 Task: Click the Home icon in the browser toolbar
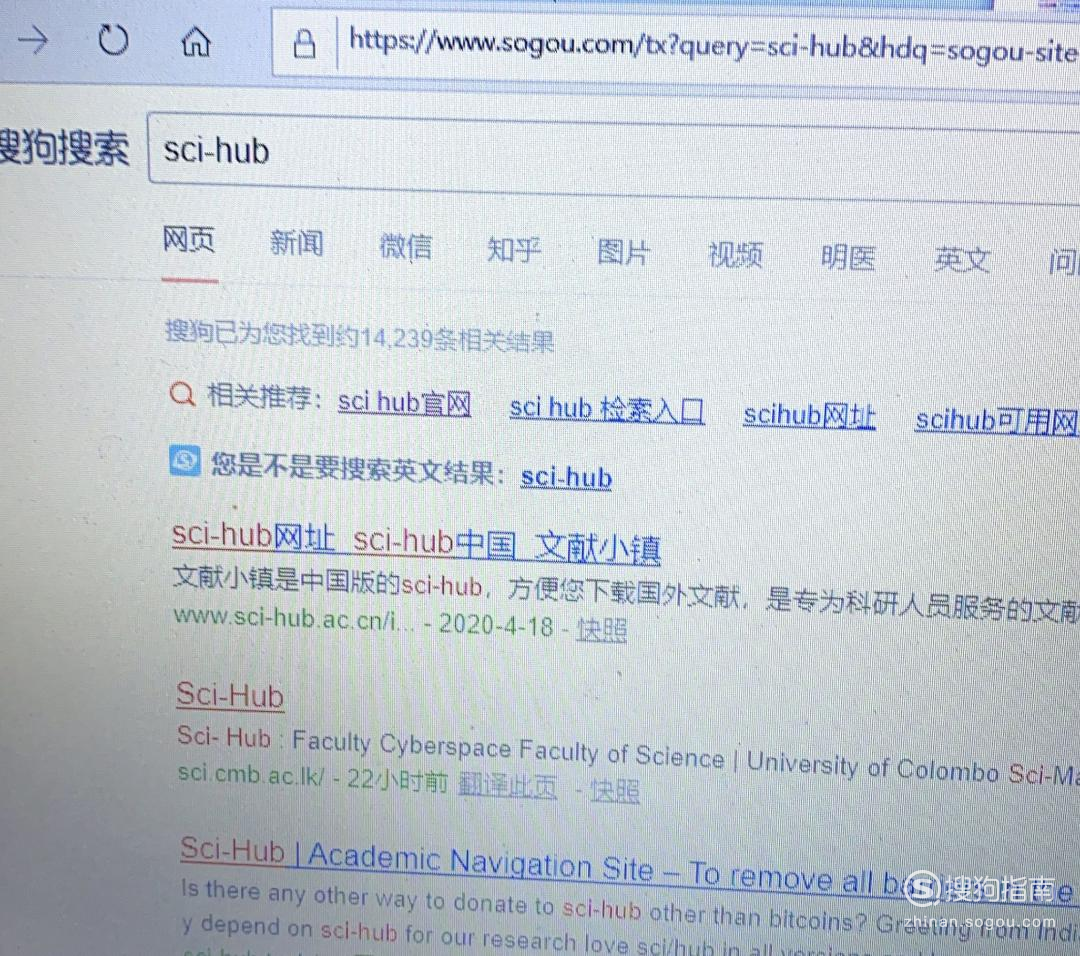(x=194, y=42)
